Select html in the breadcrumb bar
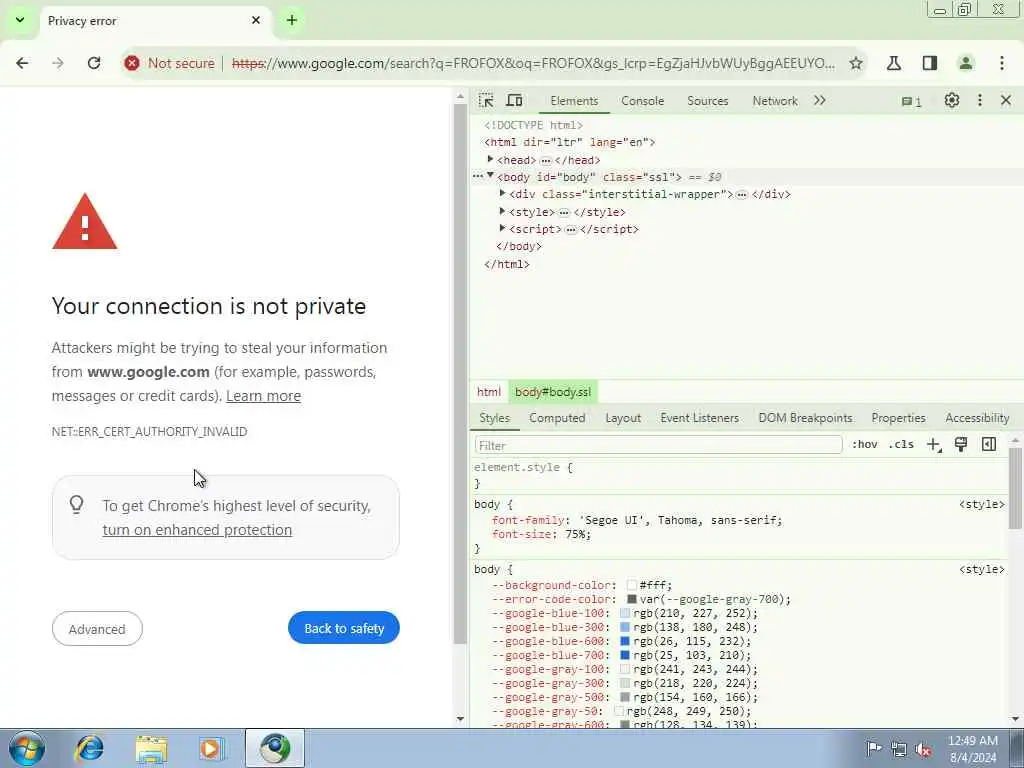The width and height of the screenshot is (1024, 768). point(488,392)
